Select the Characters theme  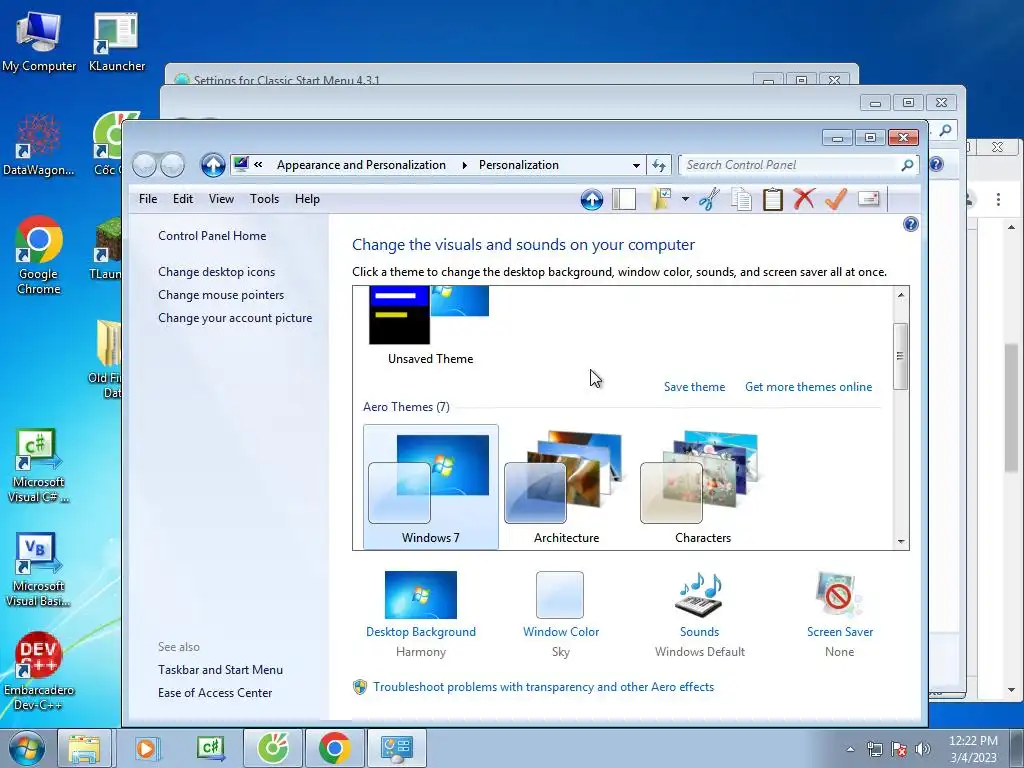(703, 487)
